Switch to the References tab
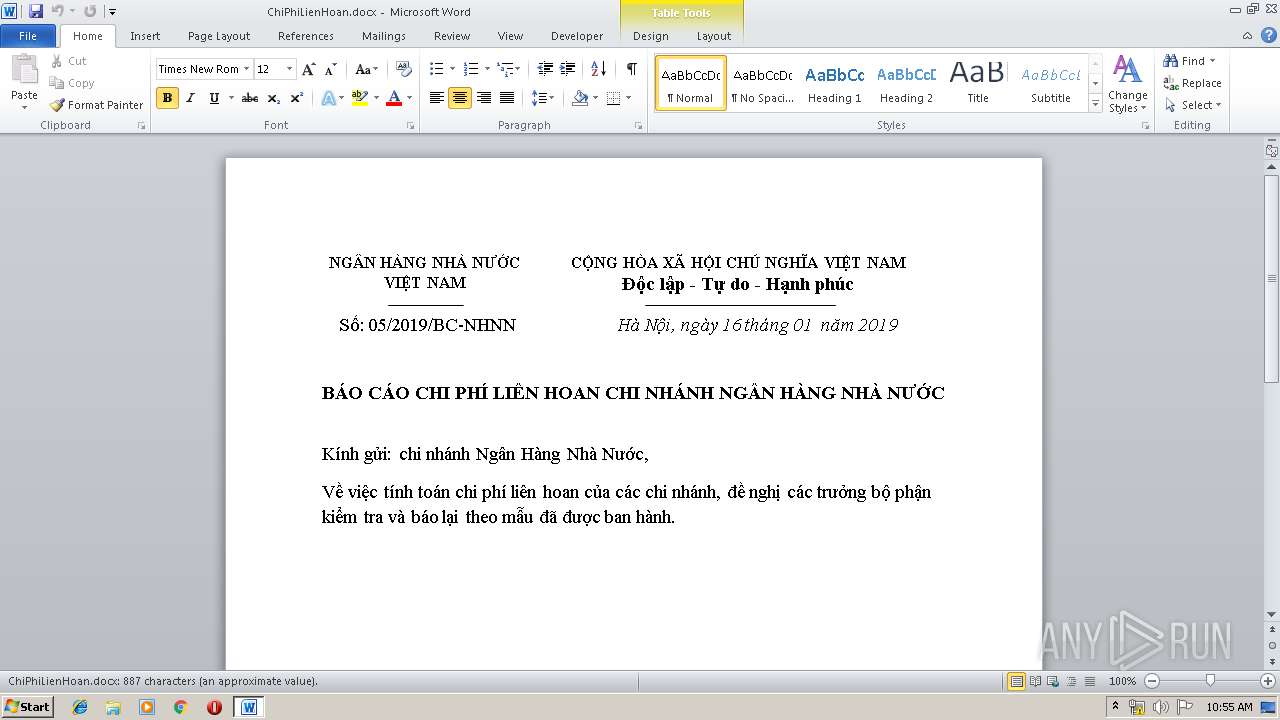Viewport: 1280px width, 720px height. pyautogui.click(x=306, y=36)
